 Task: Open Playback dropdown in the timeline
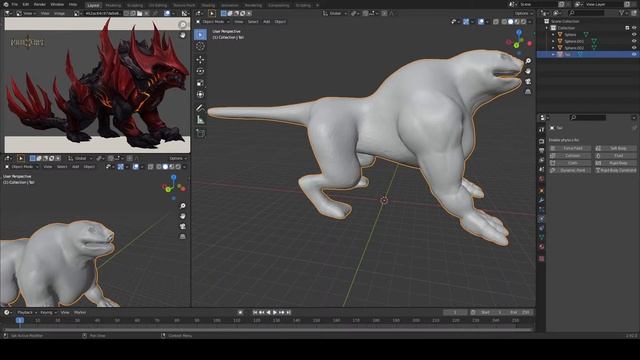pyautogui.click(x=27, y=313)
